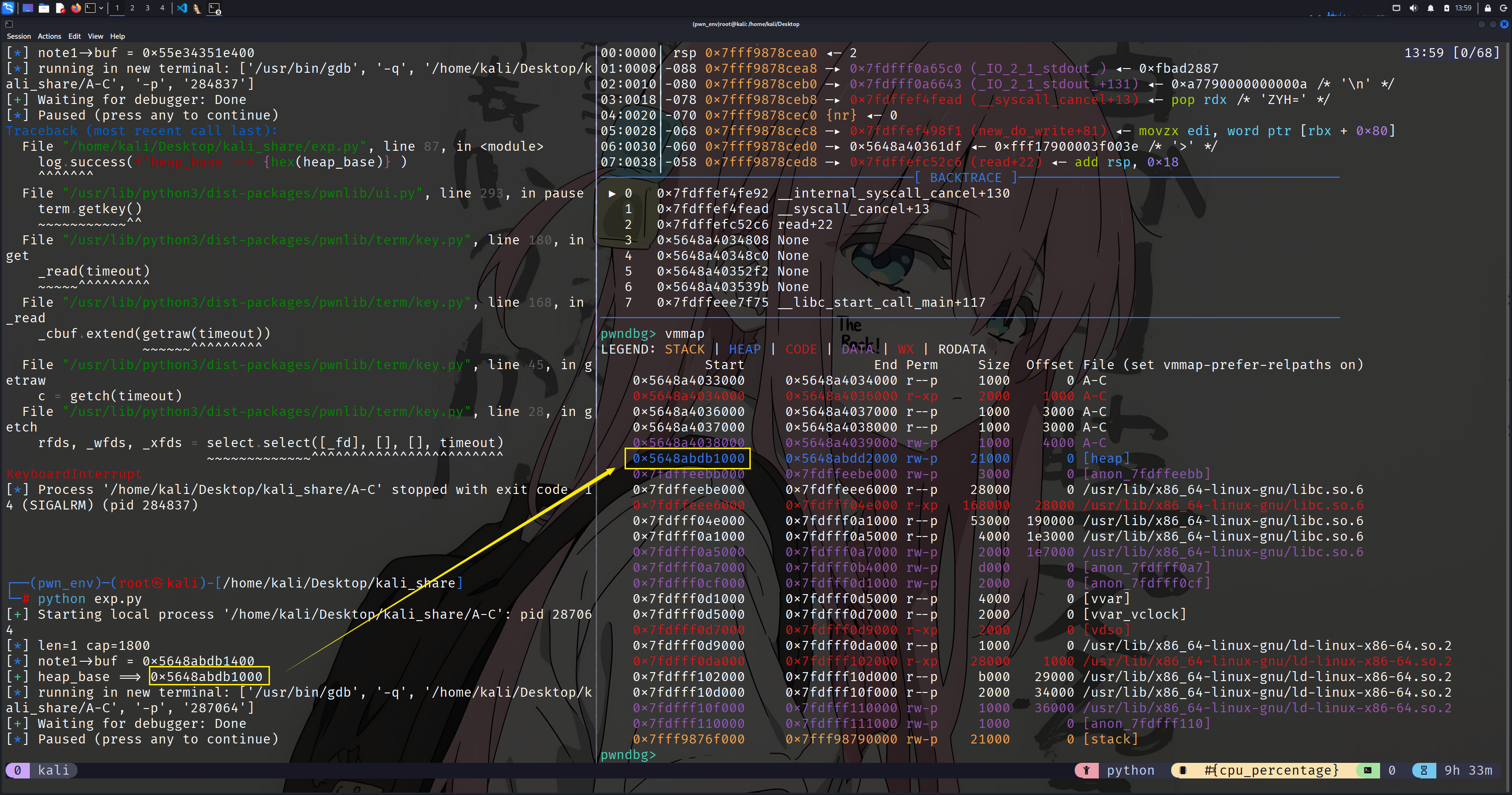Click the note1->buf = 0x5648abdb1400 line
The image size is (1512, 795).
coord(130,661)
